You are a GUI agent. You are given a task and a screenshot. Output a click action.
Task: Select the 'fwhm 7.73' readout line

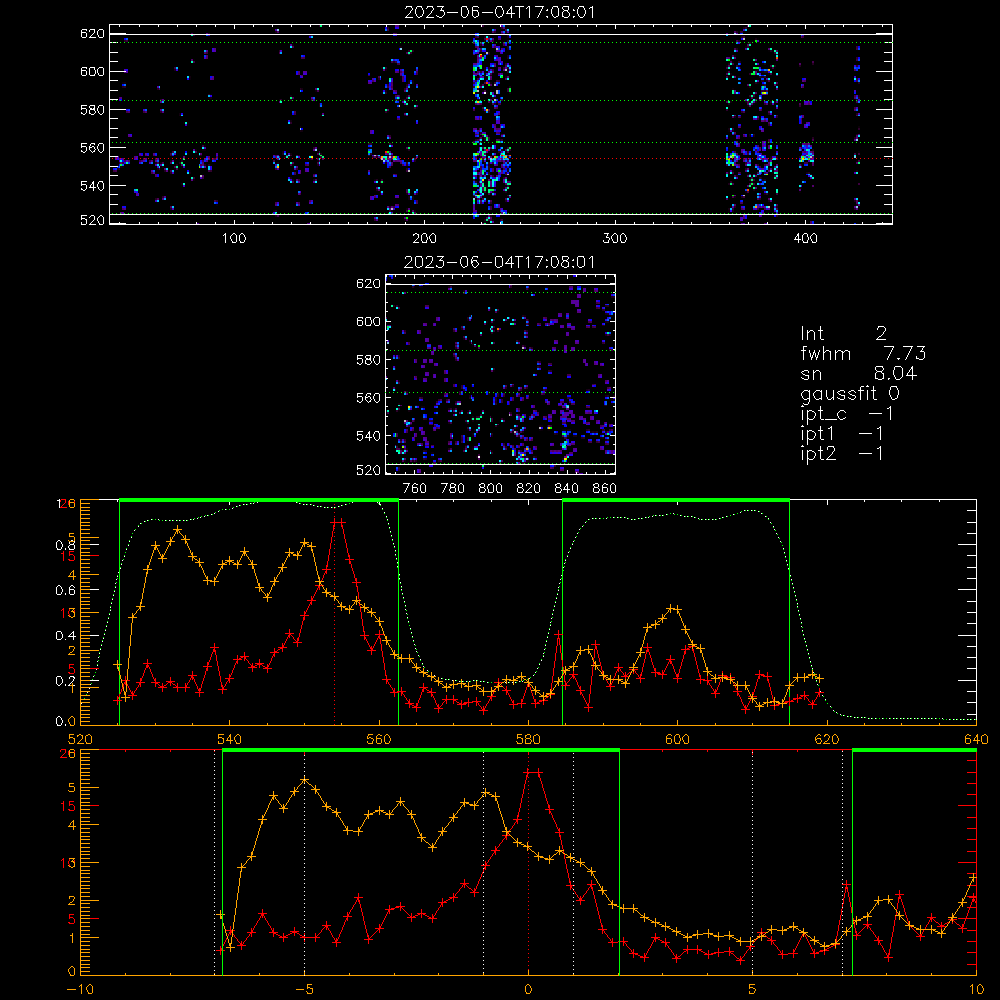click(x=863, y=353)
